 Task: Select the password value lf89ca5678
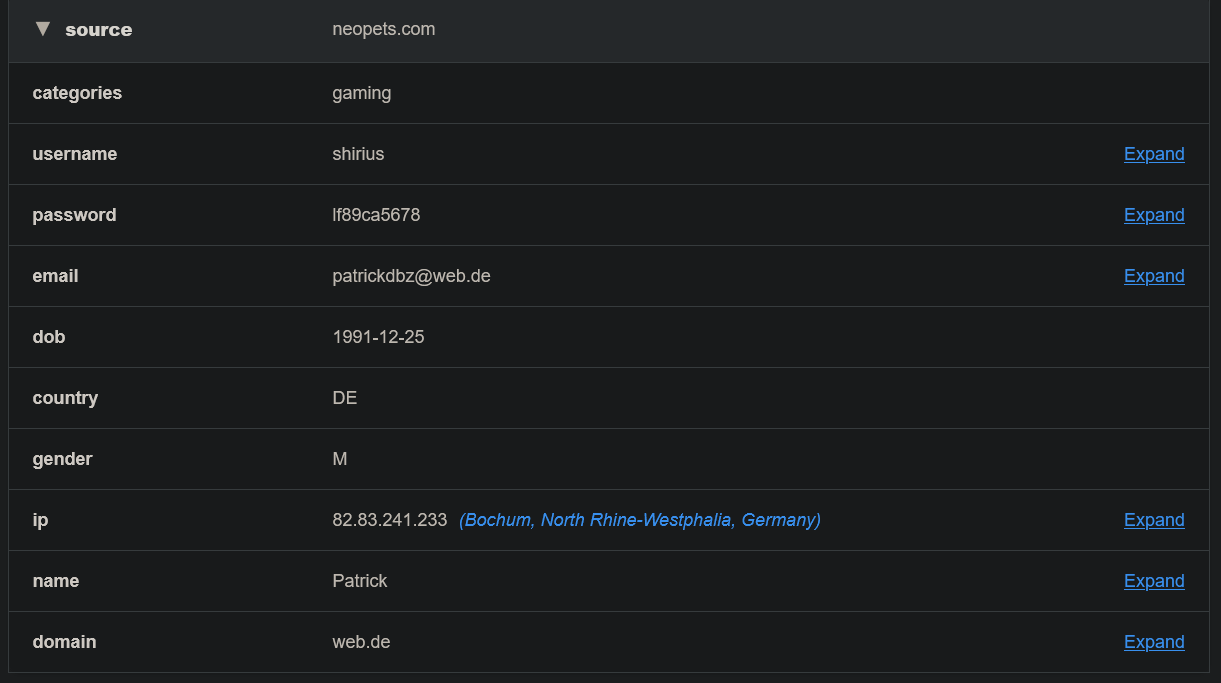point(376,215)
